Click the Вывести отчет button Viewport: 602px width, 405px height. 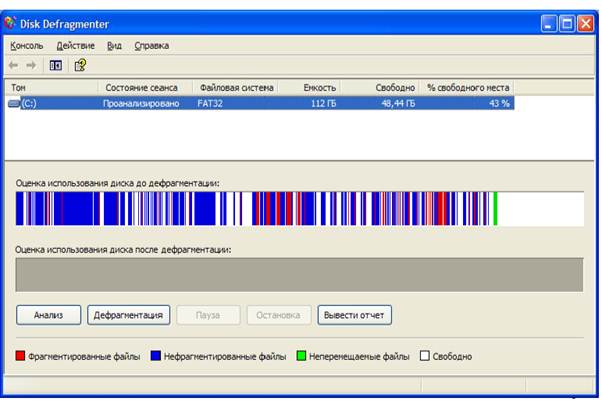click(x=354, y=315)
